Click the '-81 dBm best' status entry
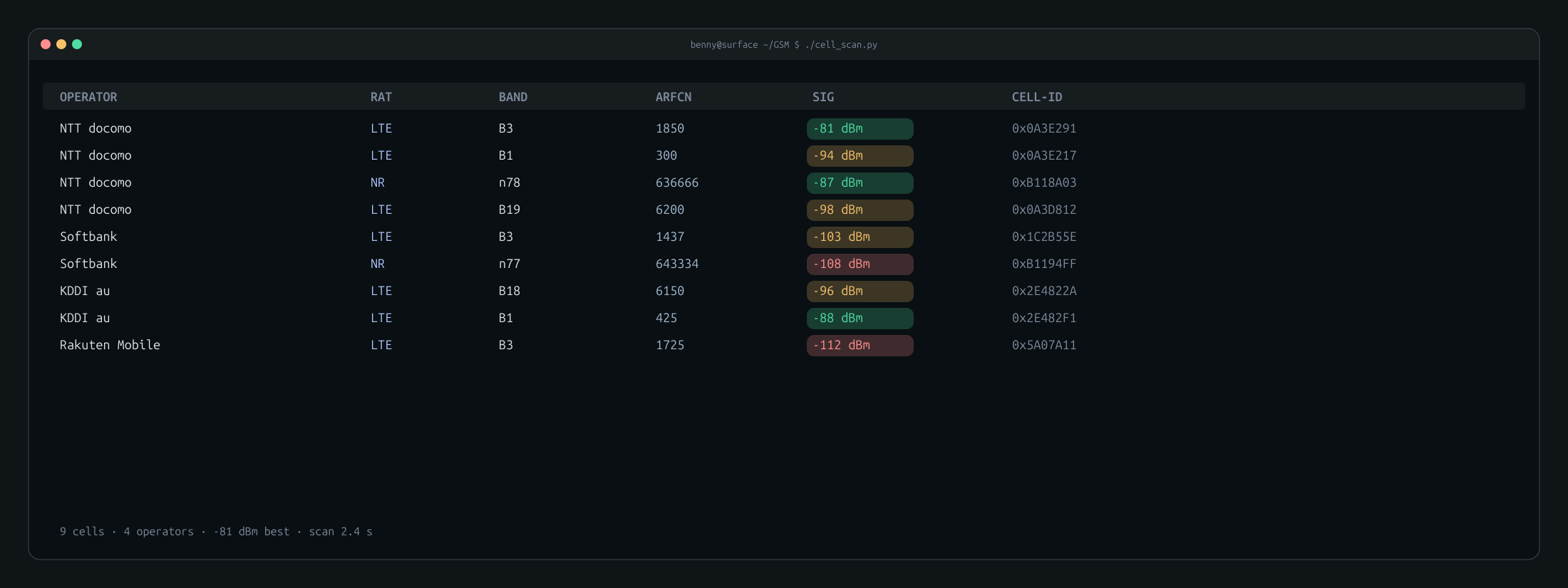This screenshot has width=1568, height=588. click(252, 532)
